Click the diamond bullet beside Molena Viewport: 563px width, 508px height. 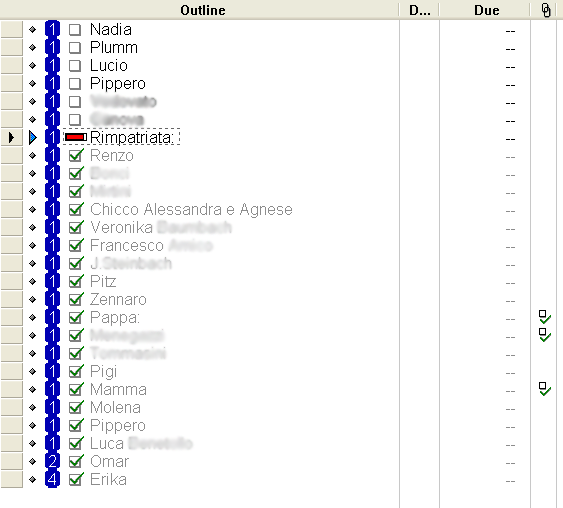click(x=33, y=407)
